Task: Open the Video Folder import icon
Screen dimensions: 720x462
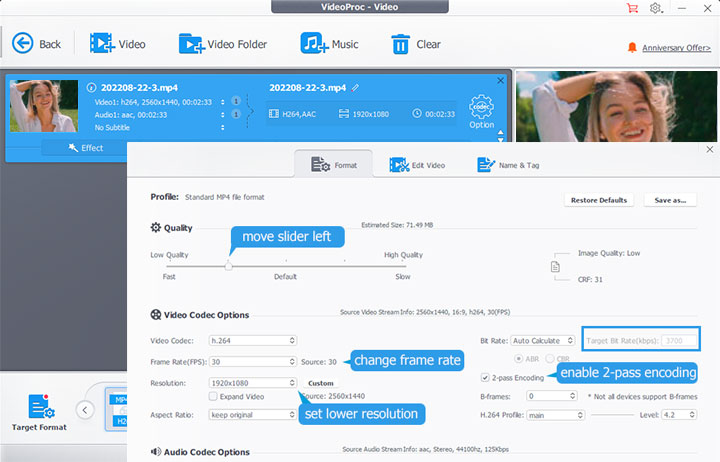Action: pos(191,44)
